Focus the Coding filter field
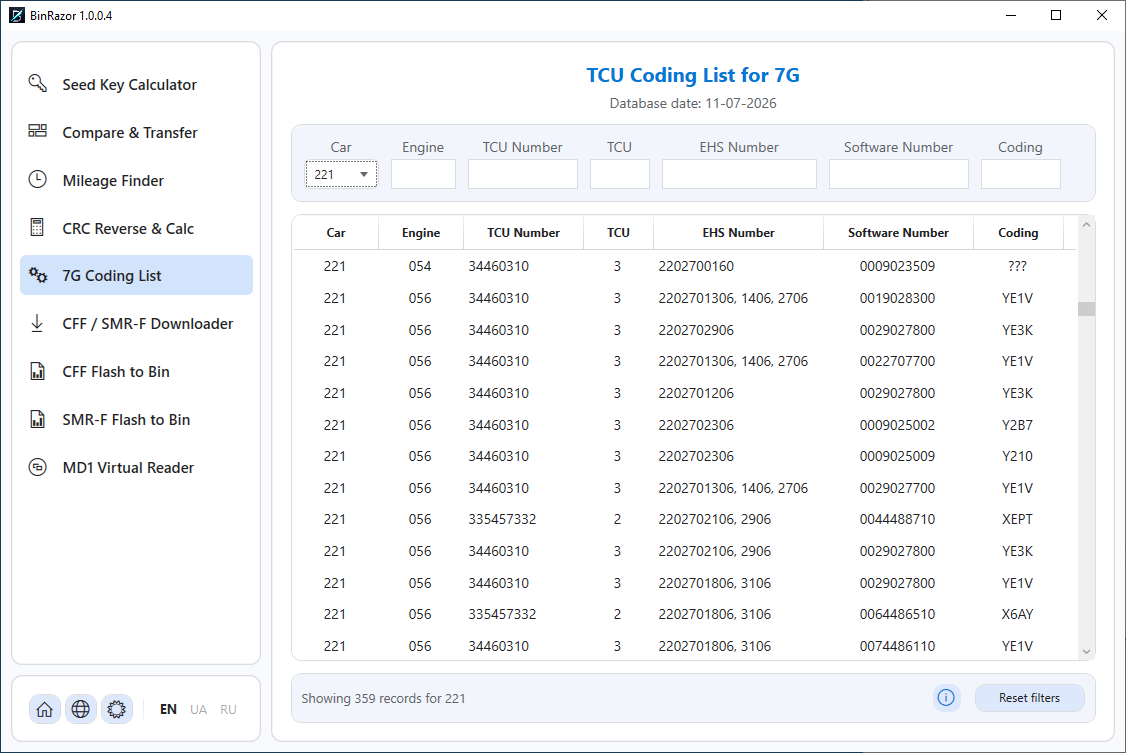This screenshot has width=1126, height=753. coord(1020,174)
